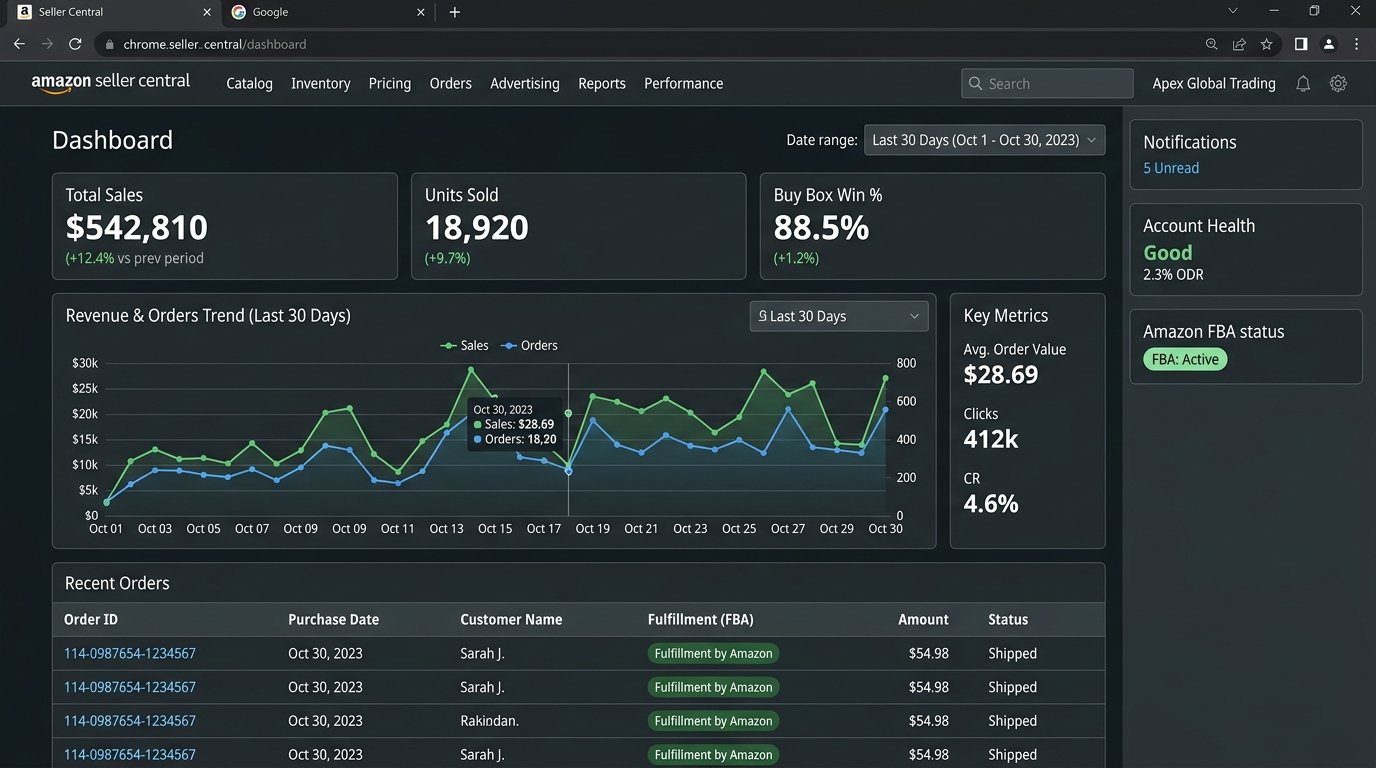Screen dimensions: 1376x768
Task: Toggle the Orders series in the chart legend
Action: point(530,345)
